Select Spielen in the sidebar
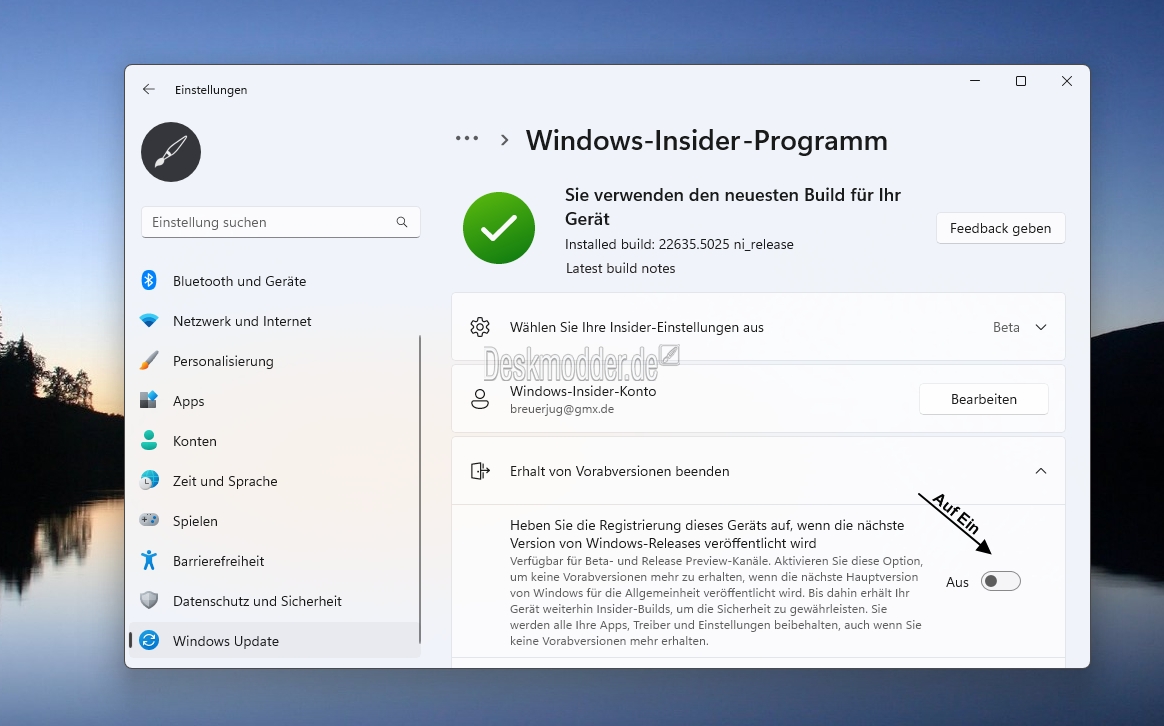The image size is (1164, 726). [275, 521]
